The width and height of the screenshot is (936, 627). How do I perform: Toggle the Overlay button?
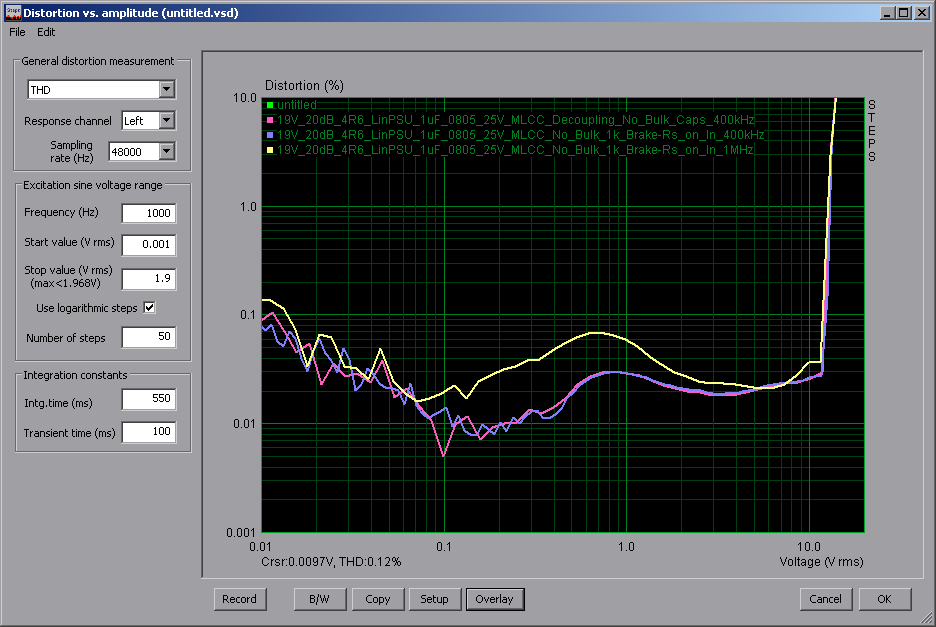494,599
